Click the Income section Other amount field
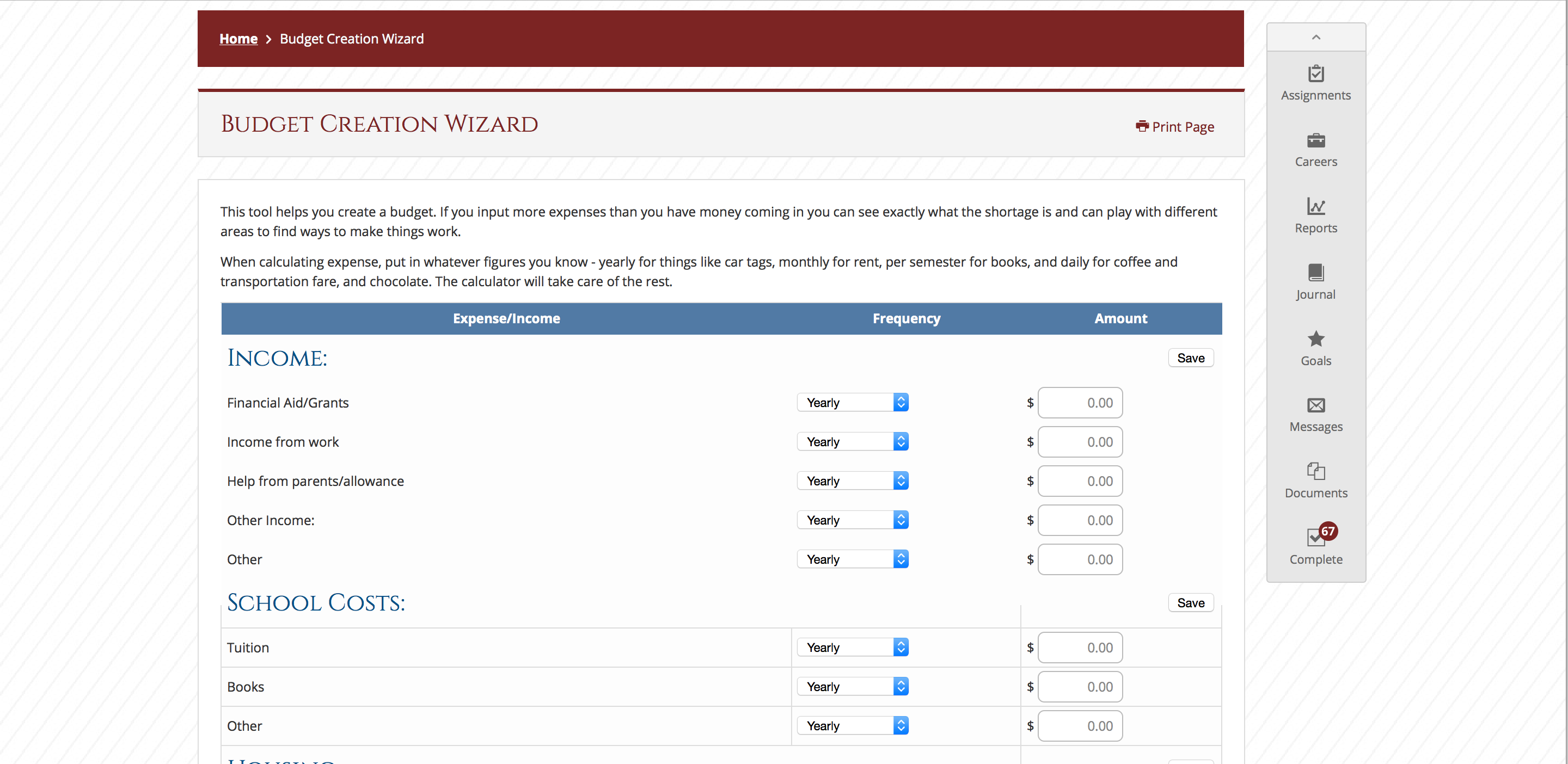This screenshot has width=1568, height=764. 1080,559
